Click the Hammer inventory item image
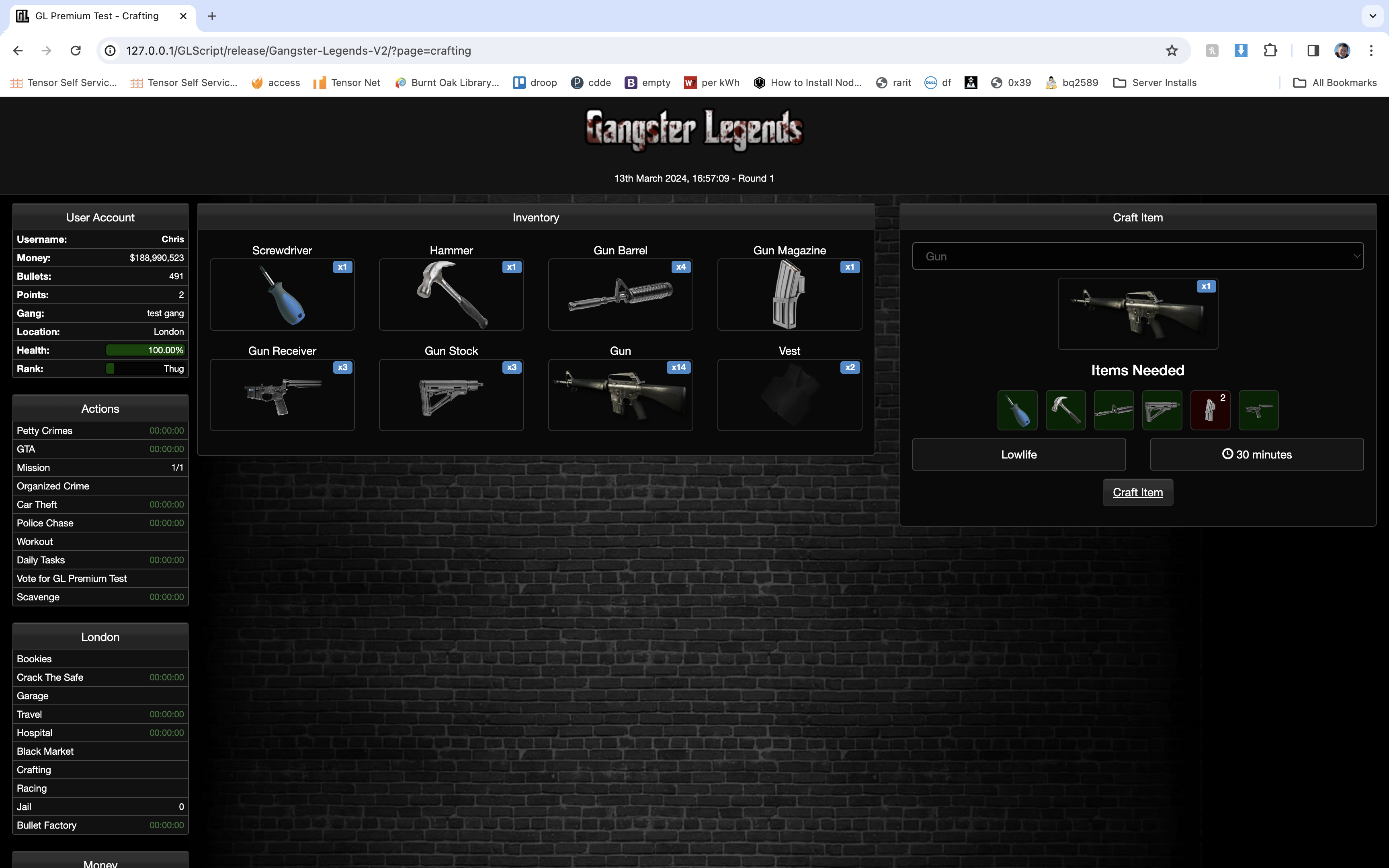1389x868 pixels. point(451,295)
